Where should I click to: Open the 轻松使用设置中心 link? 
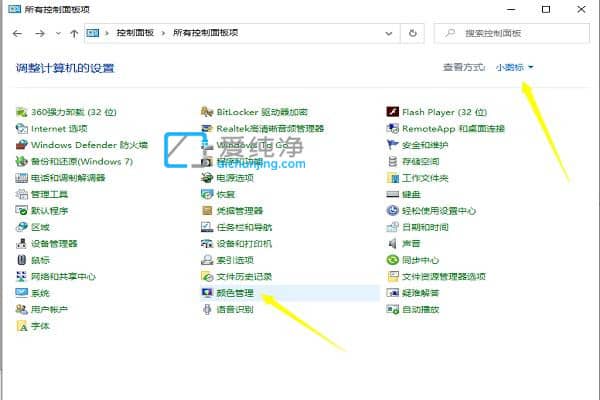pyautogui.click(x=439, y=211)
